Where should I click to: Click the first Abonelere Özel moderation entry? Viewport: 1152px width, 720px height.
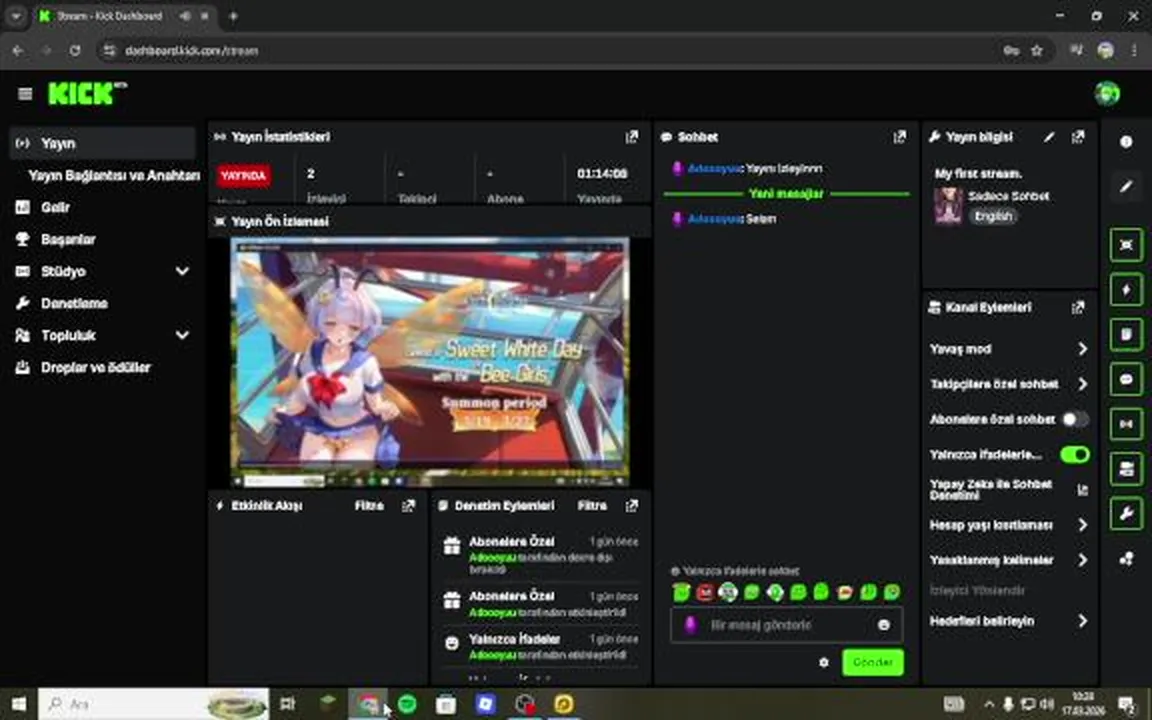click(x=541, y=555)
